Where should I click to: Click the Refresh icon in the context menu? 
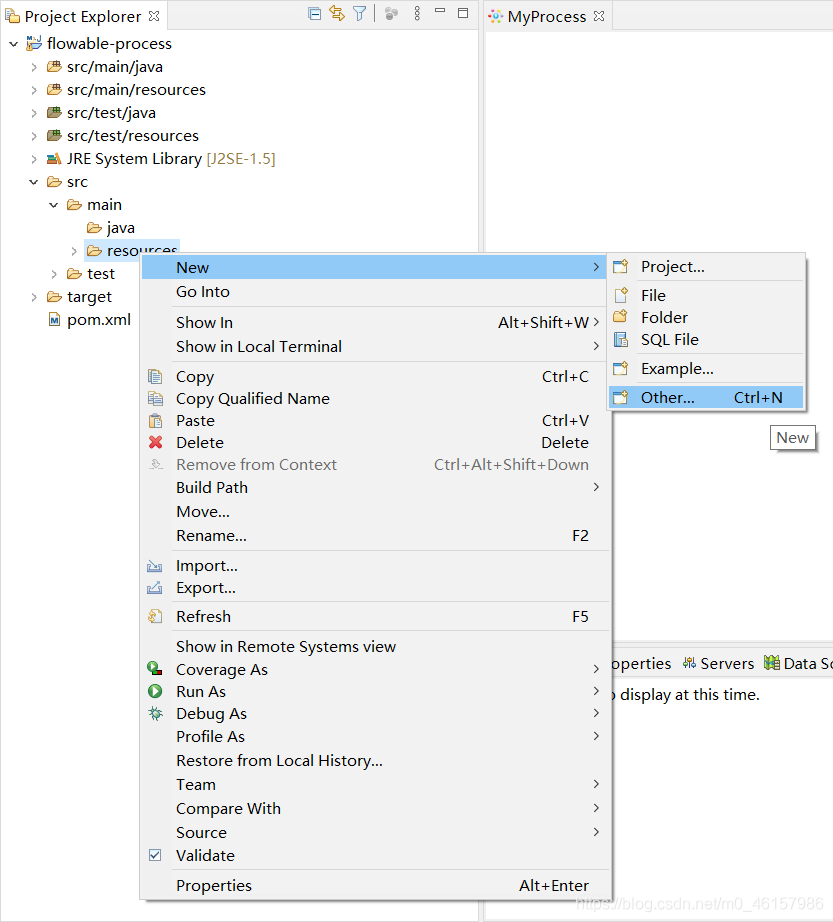(157, 616)
